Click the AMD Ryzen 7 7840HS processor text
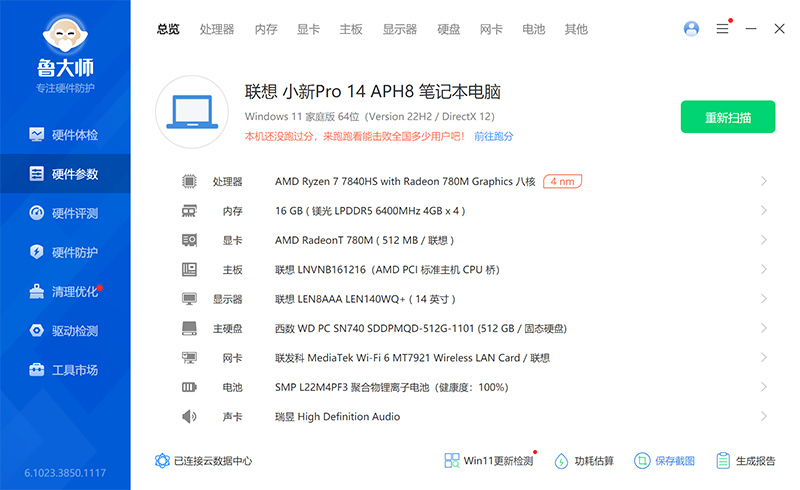Image resolution: width=800 pixels, height=490 pixels. (x=405, y=181)
